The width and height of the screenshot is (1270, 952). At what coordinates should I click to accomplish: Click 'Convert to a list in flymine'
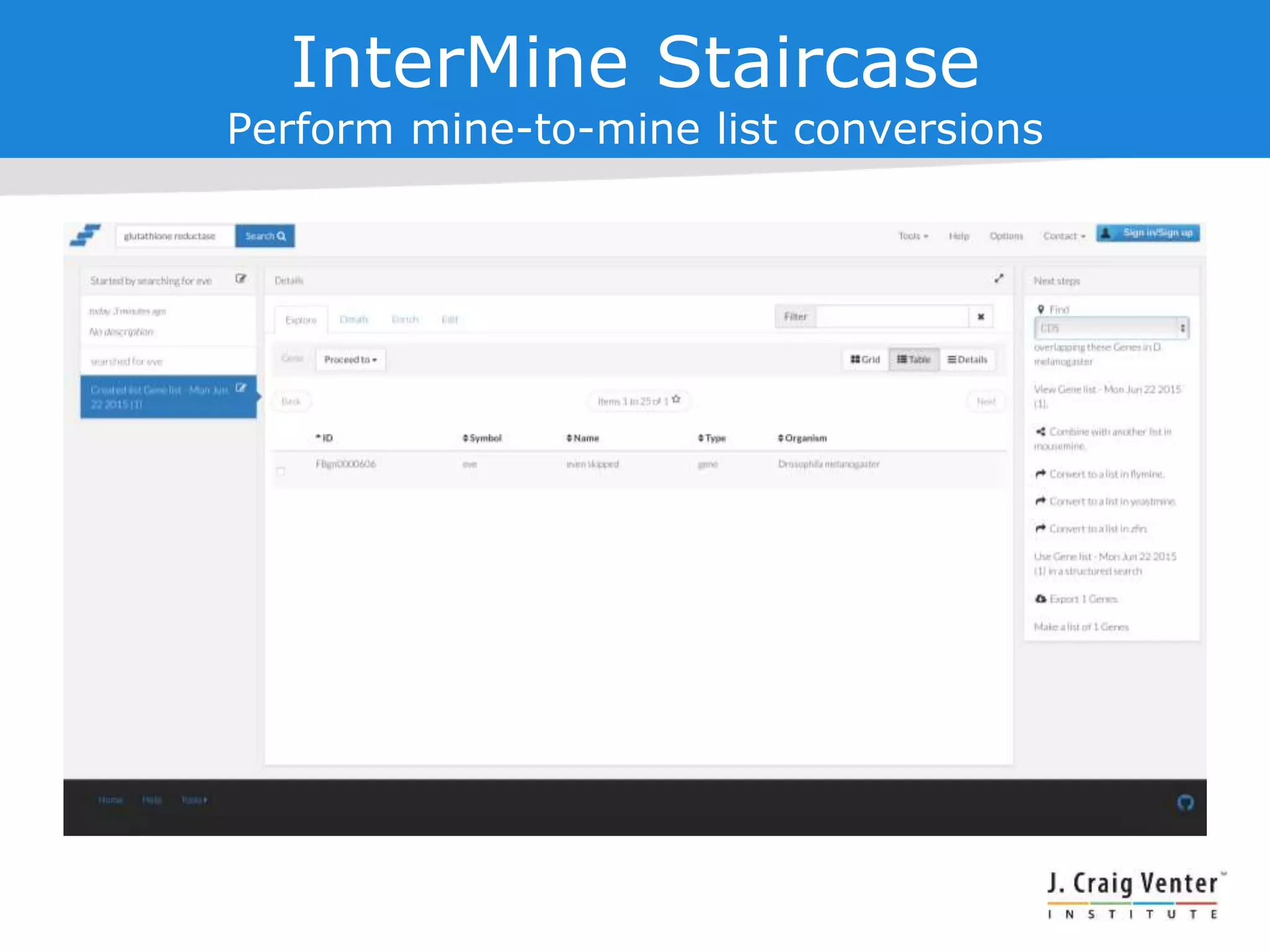[1100, 474]
